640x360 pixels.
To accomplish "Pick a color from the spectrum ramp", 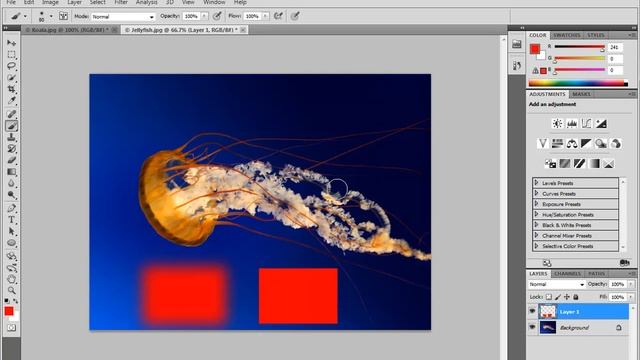I will click(x=578, y=83).
